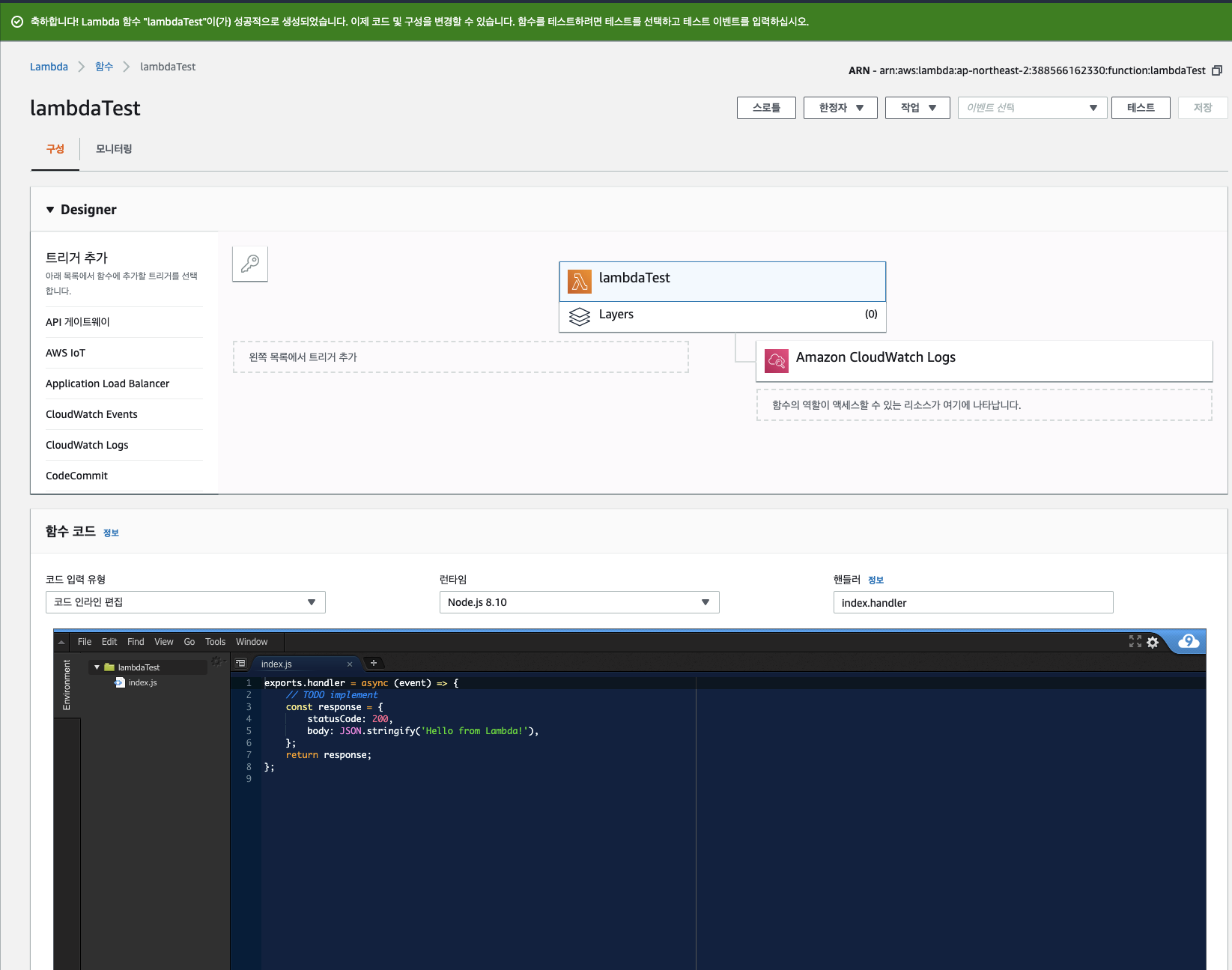This screenshot has height=970, width=1232.
Task: Click line number 9 in gutter
Action: (x=249, y=779)
